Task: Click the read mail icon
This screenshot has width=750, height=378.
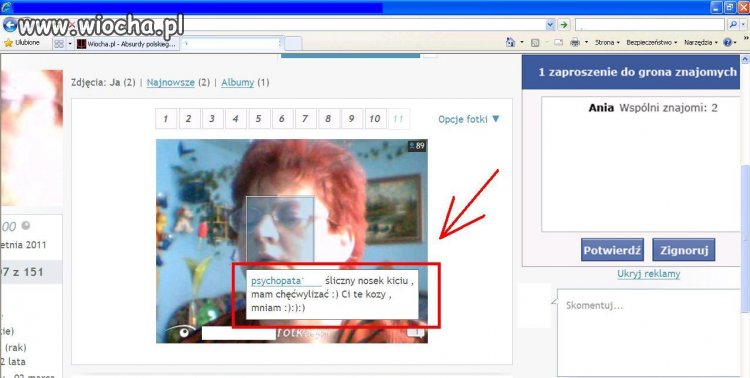Action: point(558,43)
